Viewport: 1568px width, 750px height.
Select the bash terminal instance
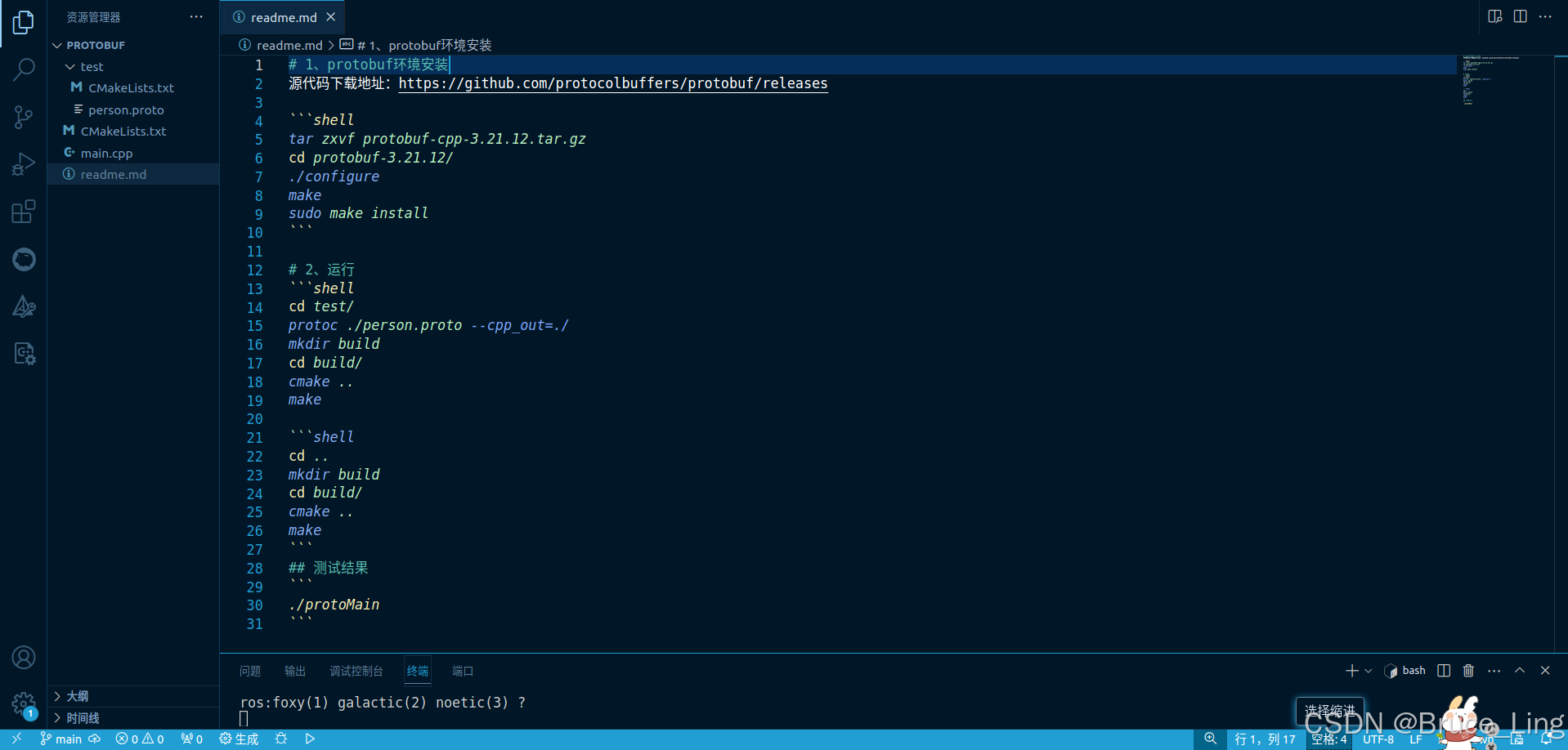(1404, 671)
